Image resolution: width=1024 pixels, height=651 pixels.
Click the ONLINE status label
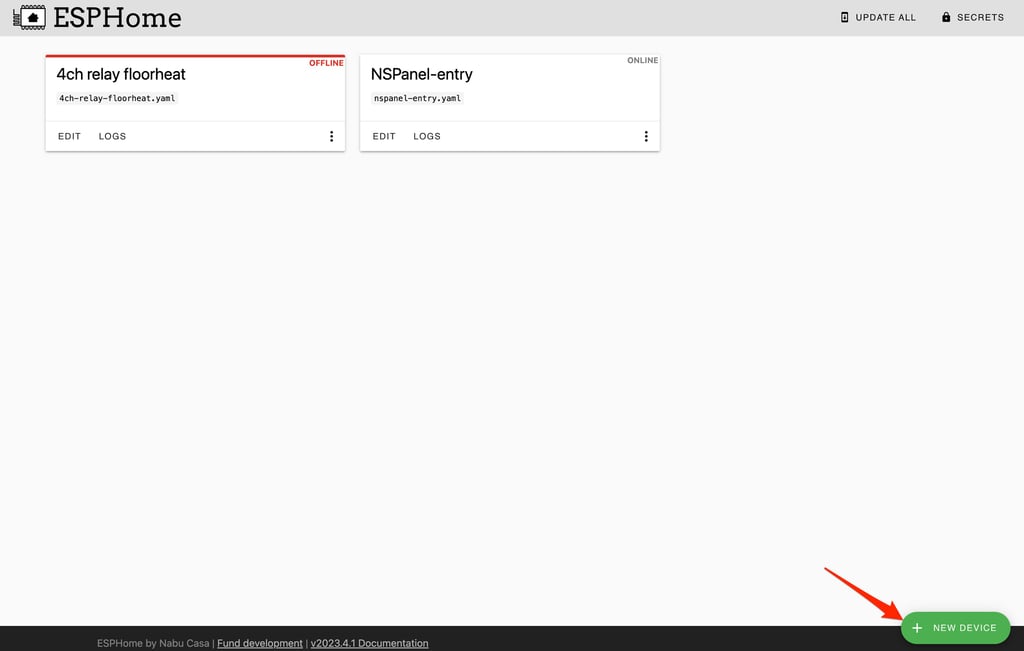(x=643, y=60)
